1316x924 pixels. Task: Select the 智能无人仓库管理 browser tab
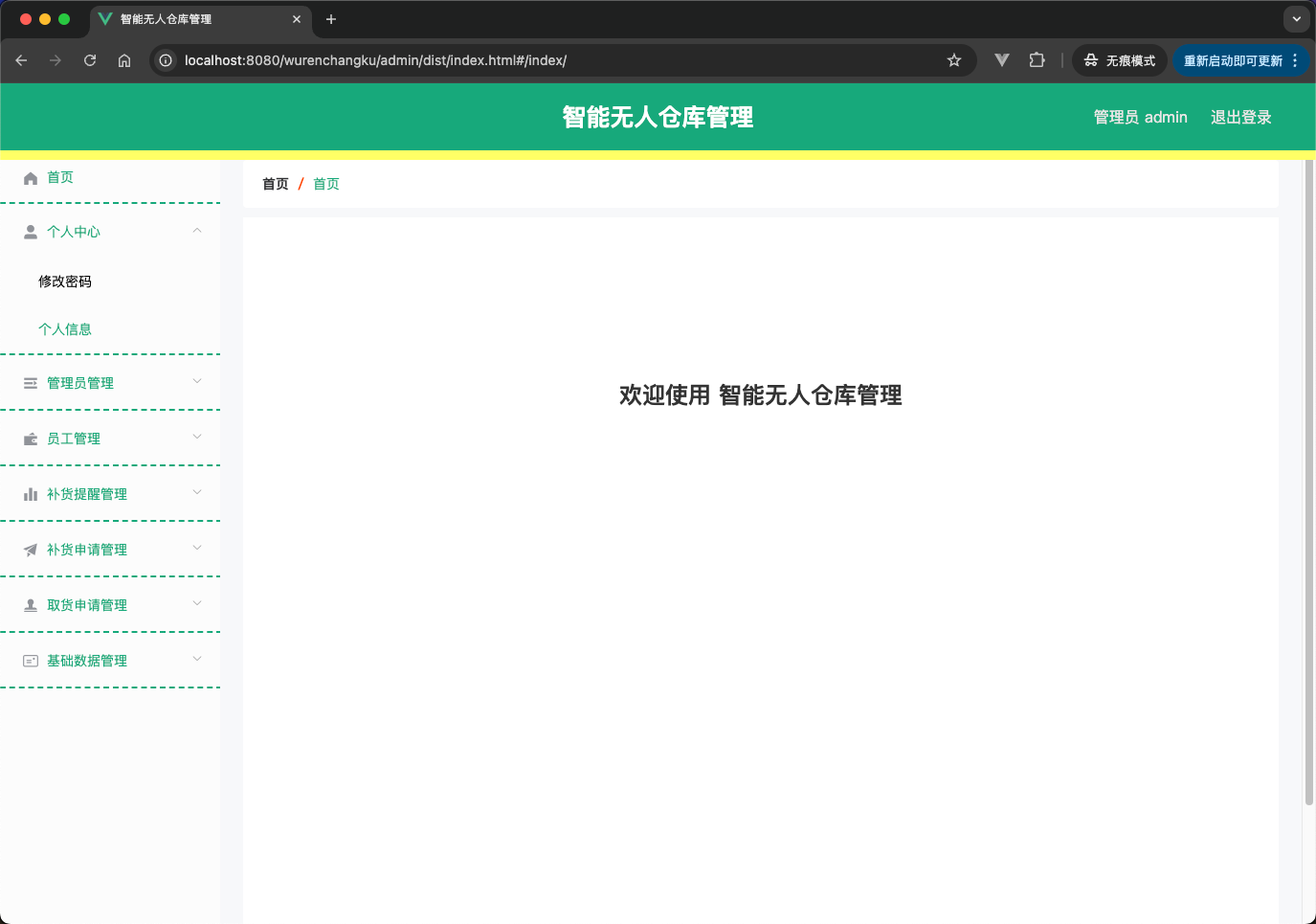tap(201, 19)
